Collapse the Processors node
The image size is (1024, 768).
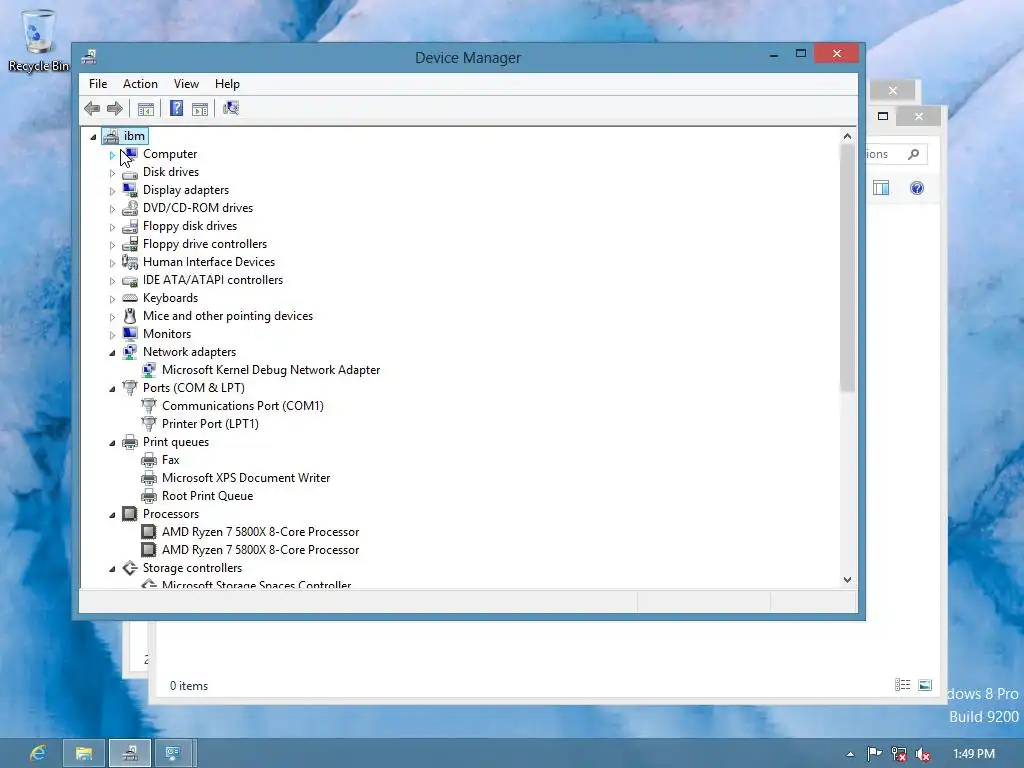112,515
